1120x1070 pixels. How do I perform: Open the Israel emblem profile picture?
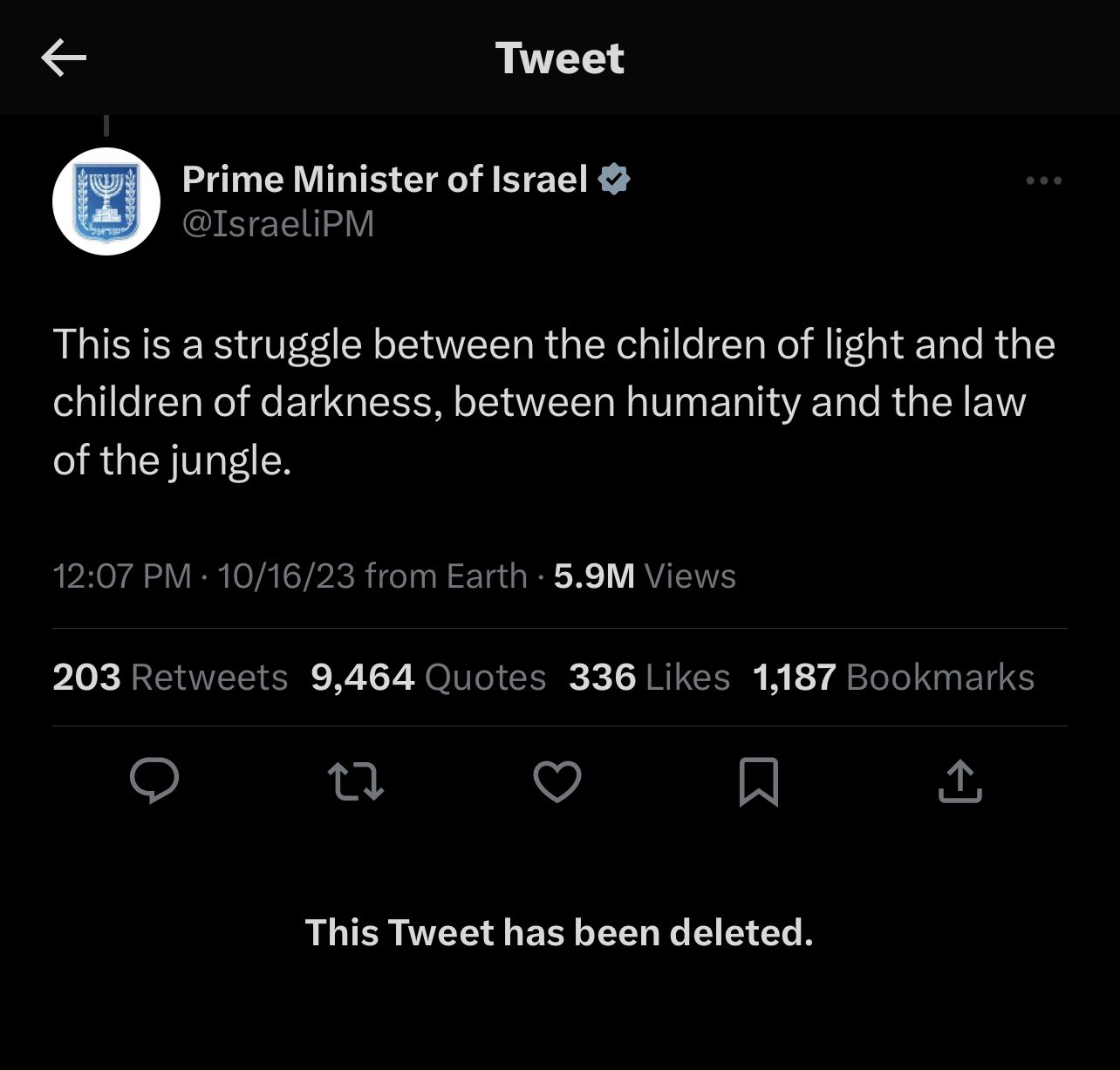pyautogui.click(x=106, y=201)
